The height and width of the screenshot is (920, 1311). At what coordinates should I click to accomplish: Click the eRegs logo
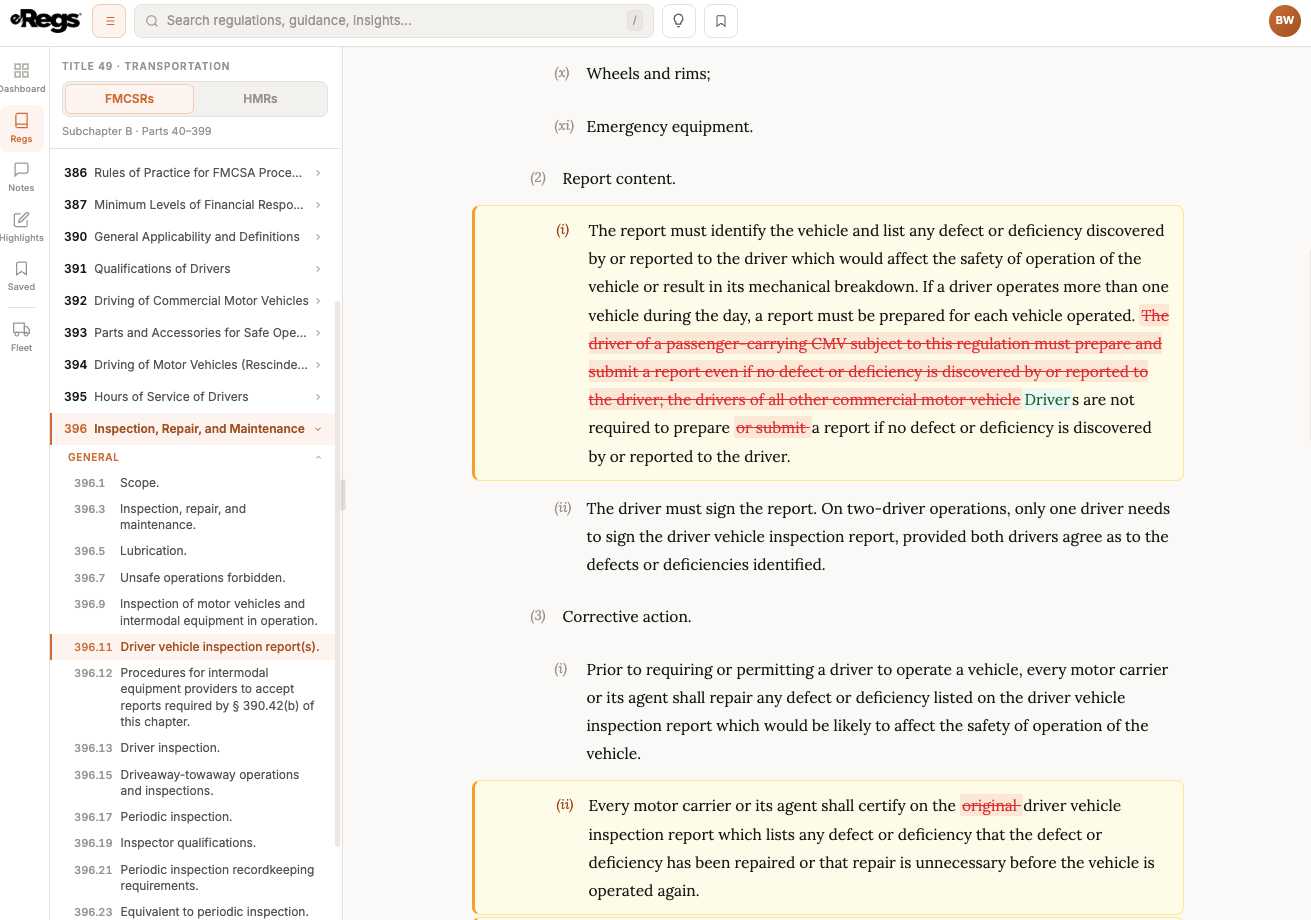(45, 20)
